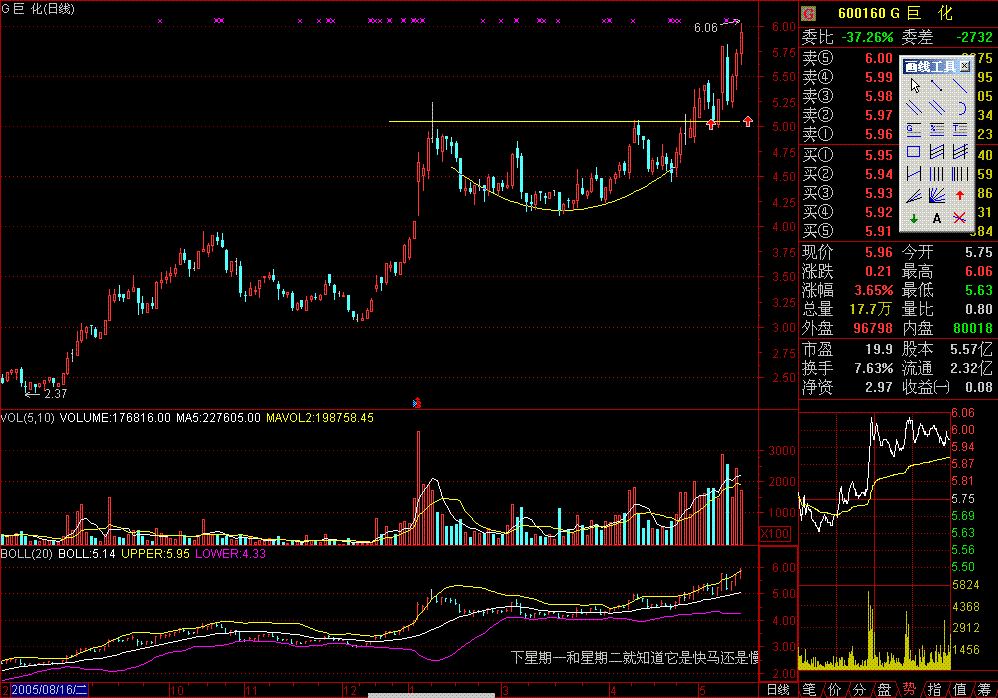Screen dimensions: 998x698
Task: Click the 买⑤ bid price 5.91
Action: (x=878, y=232)
